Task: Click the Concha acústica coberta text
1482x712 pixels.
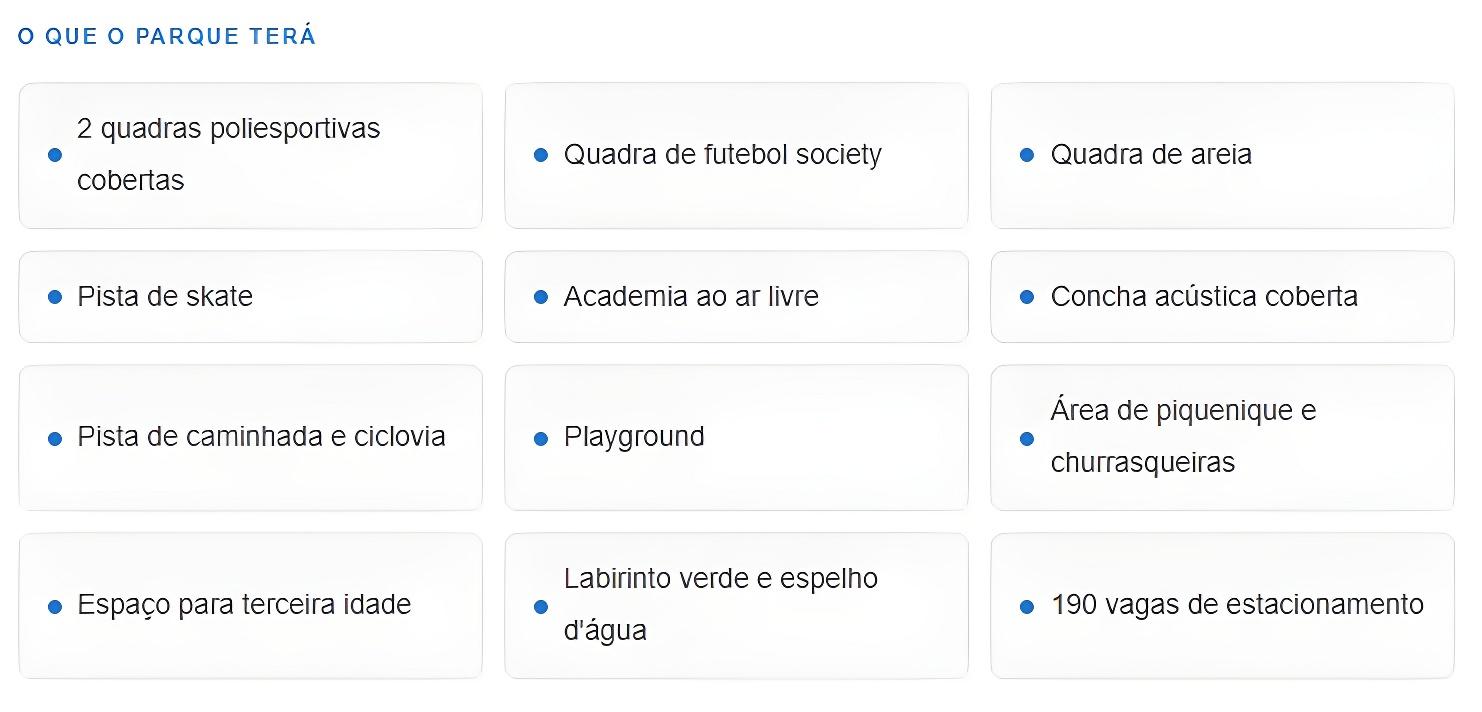Action: pyautogui.click(x=1204, y=297)
